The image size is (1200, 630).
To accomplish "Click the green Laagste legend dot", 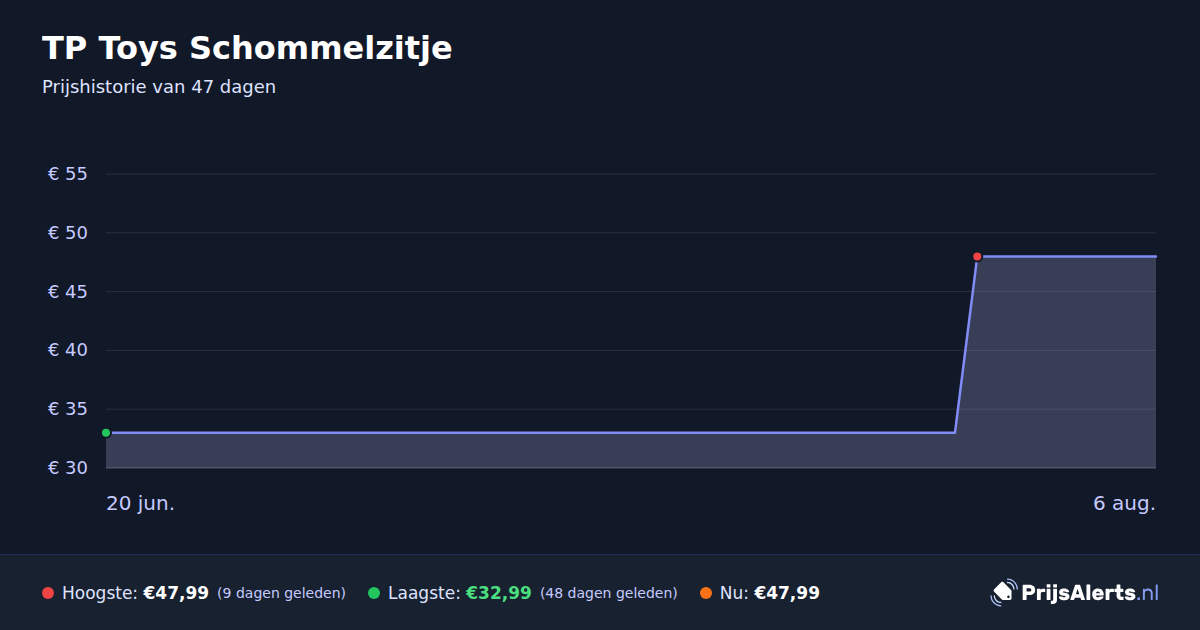I will [x=374, y=593].
